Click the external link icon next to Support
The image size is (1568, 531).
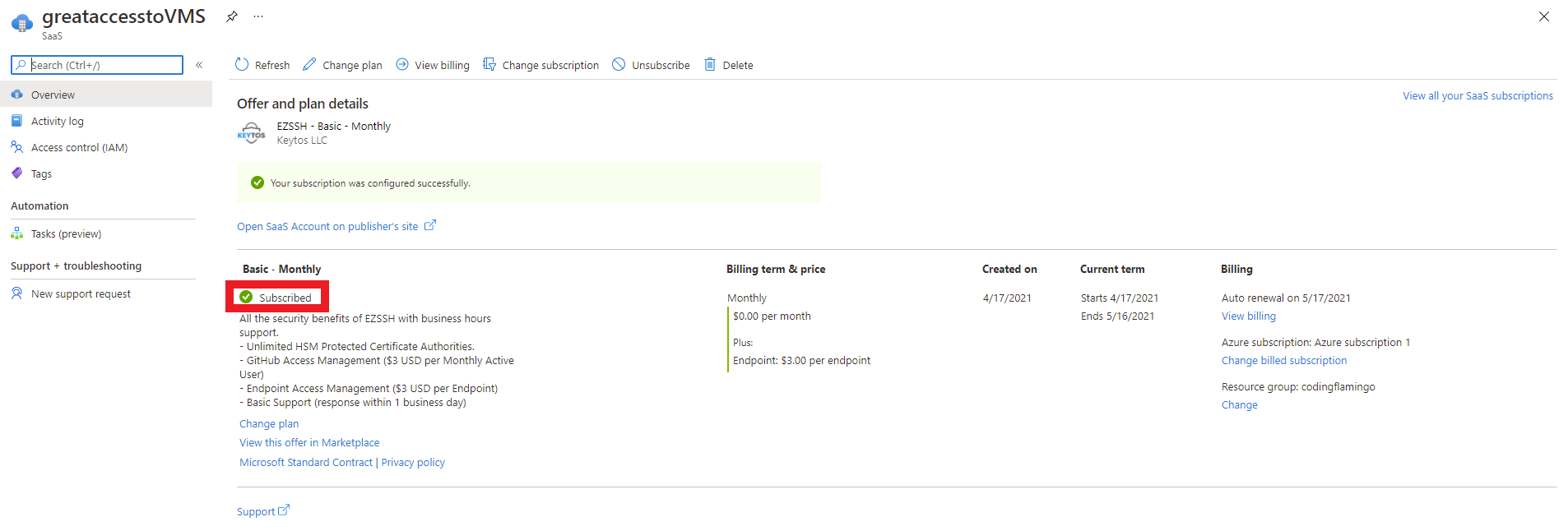click(284, 510)
